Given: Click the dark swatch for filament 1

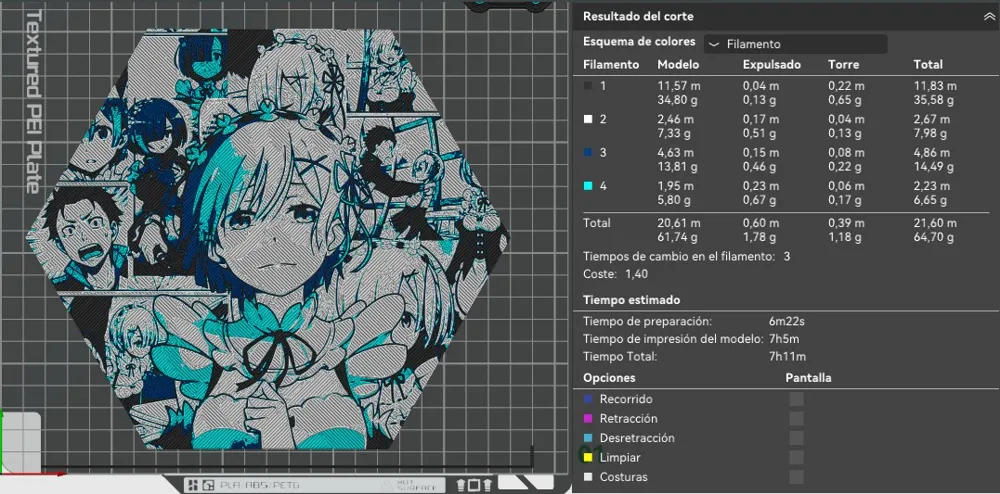Looking at the screenshot, I should pyautogui.click(x=588, y=85).
